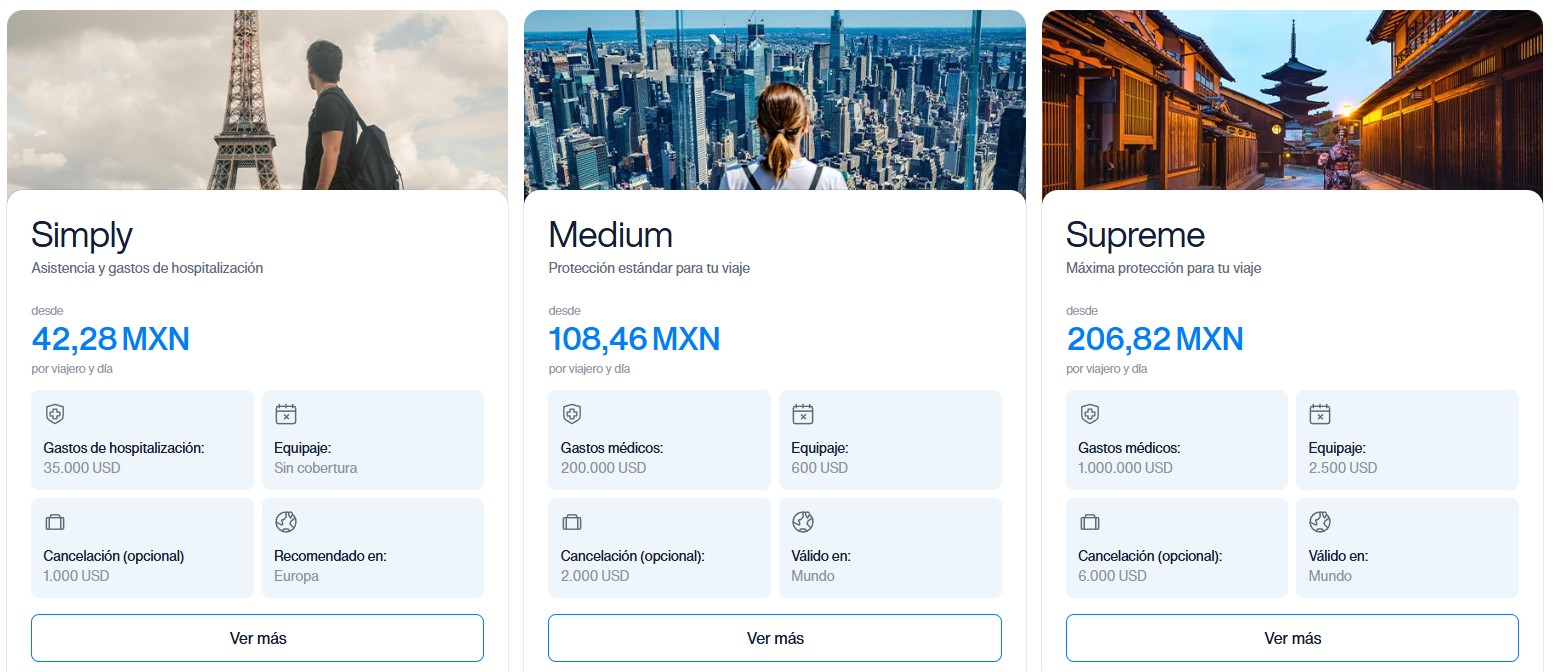
Task: Click the globe icon in Medium plan
Action: point(803,522)
